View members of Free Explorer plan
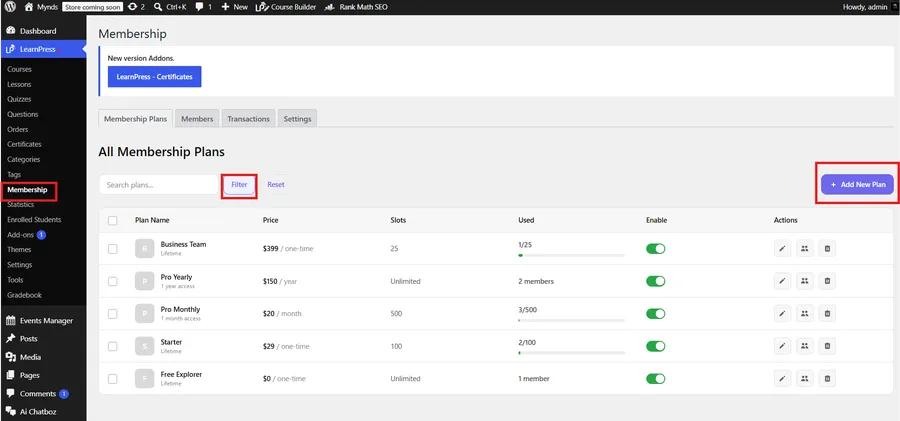The height and width of the screenshot is (421, 900). point(805,378)
